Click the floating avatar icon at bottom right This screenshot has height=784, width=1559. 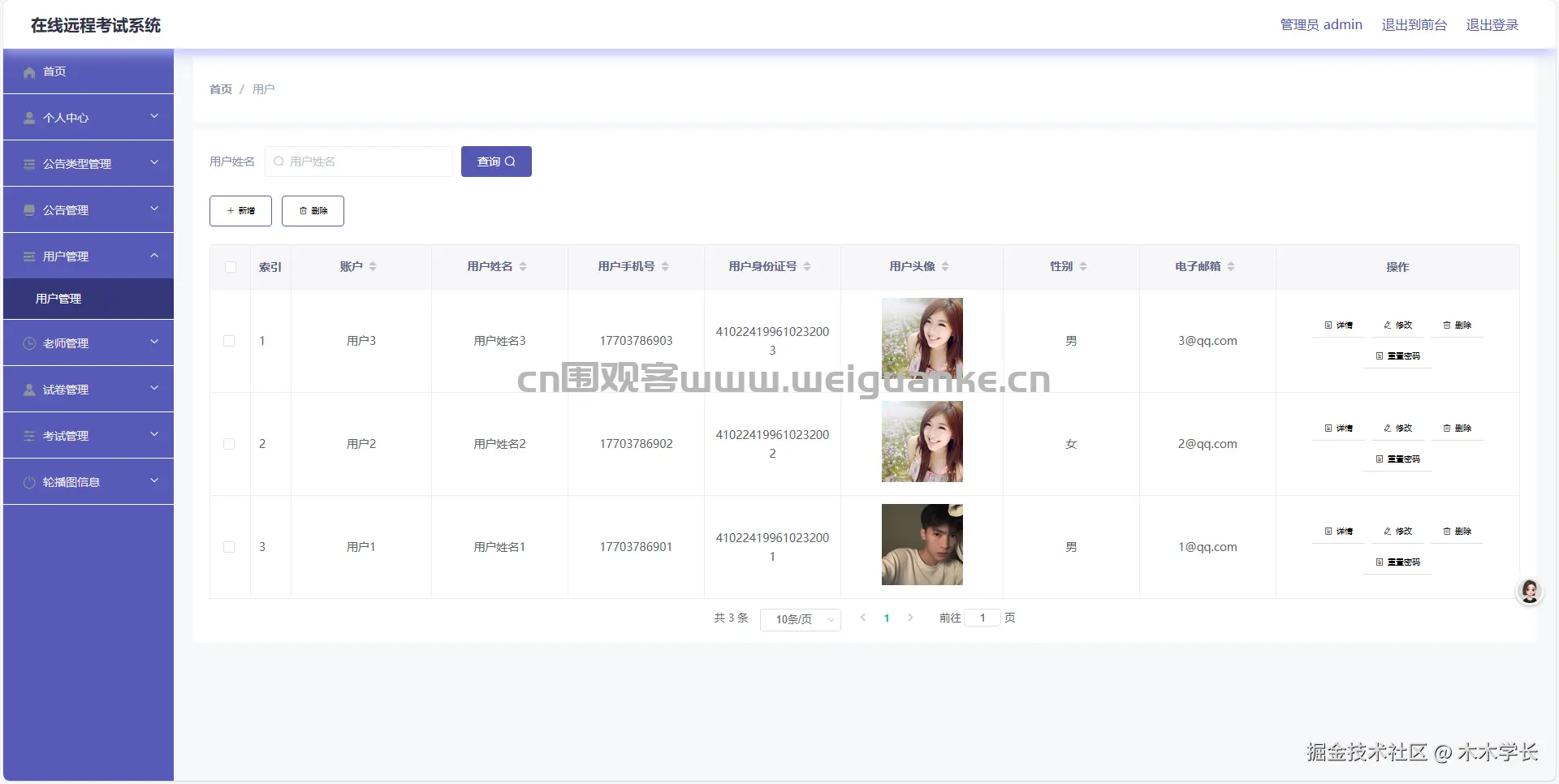point(1529,592)
